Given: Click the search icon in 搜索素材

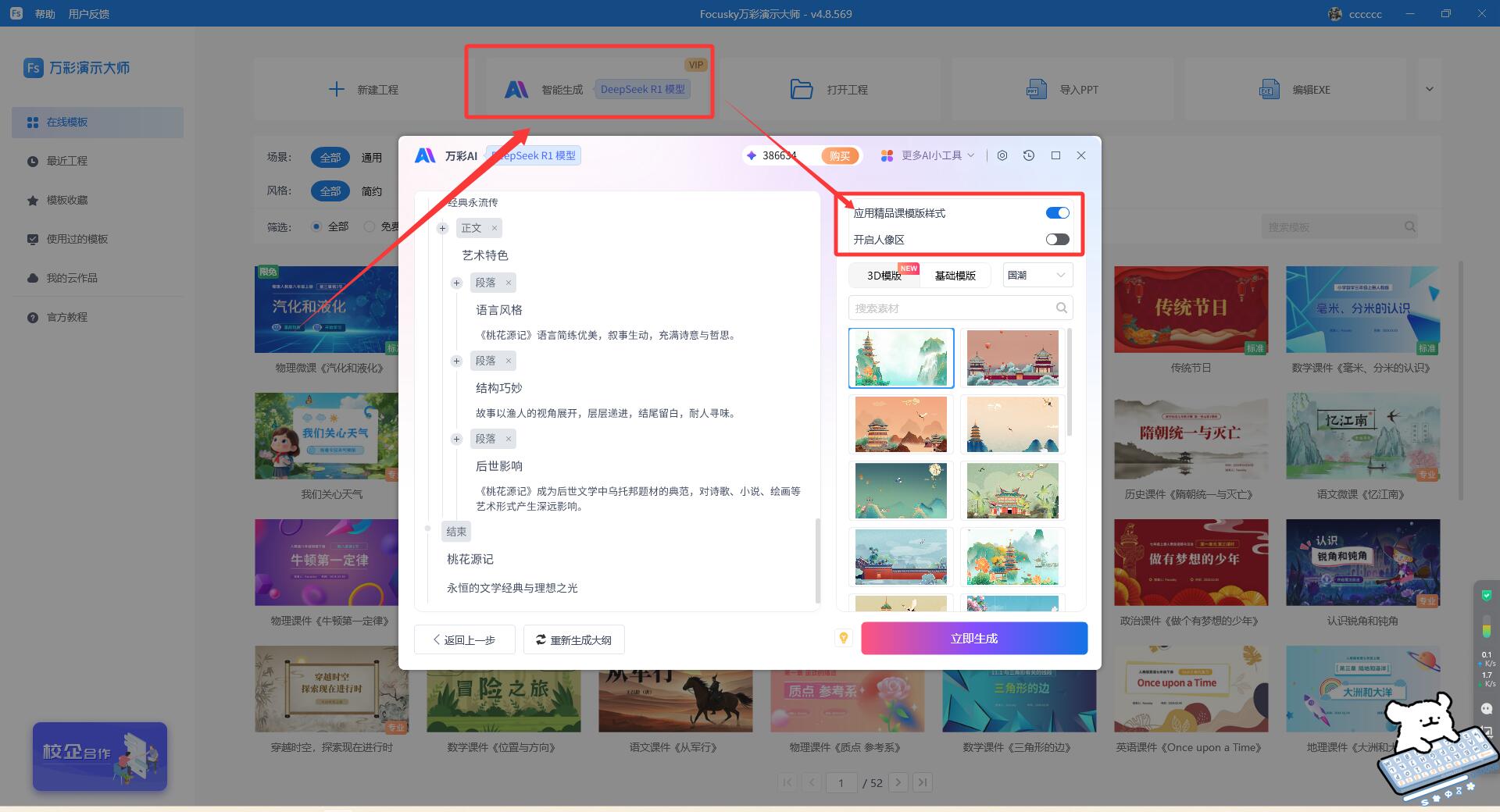Looking at the screenshot, I should 1062,308.
